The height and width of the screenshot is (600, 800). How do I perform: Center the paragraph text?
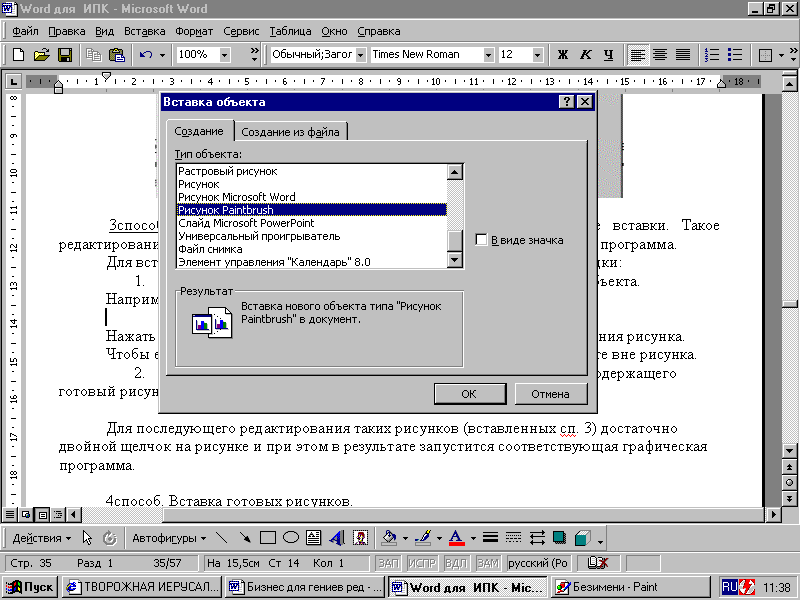(660, 55)
